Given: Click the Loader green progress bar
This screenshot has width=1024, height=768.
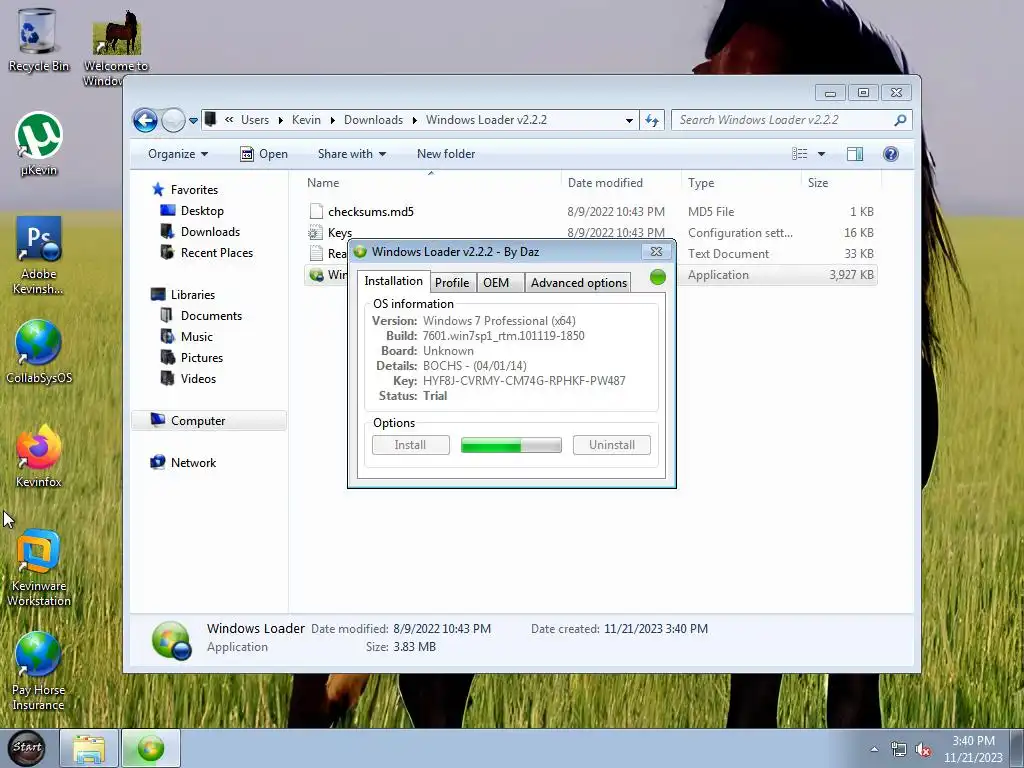Looking at the screenshot, I should click(x=511, y=445).
